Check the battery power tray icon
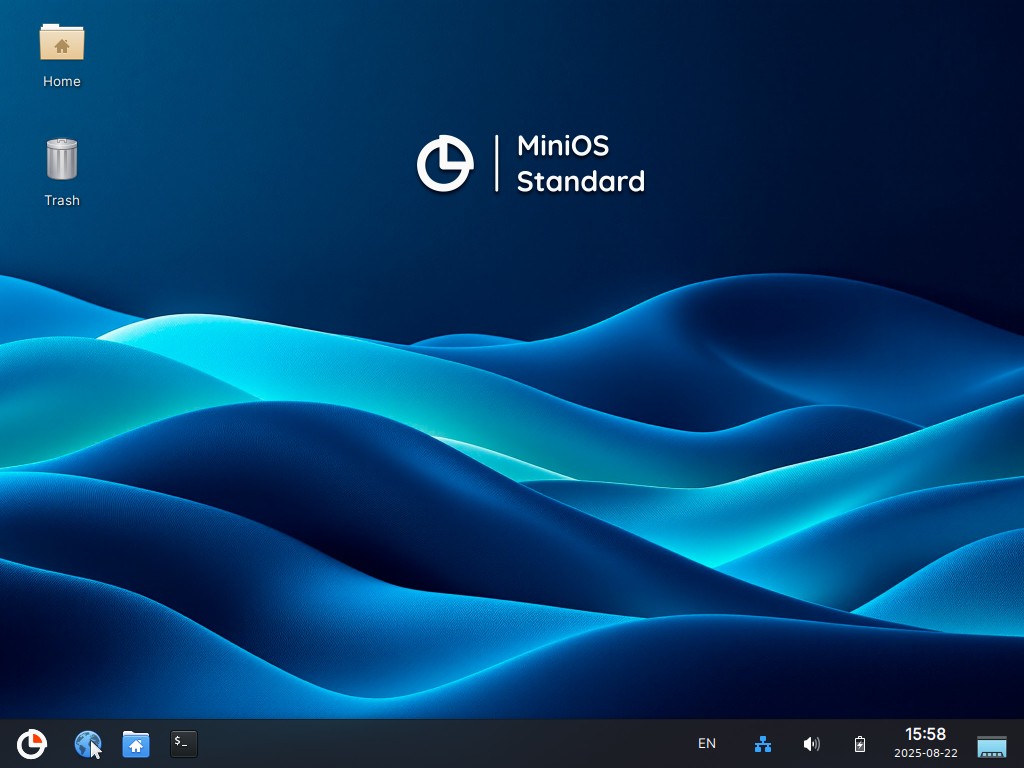Screen dimensions: 1024x768 point(860,744)
